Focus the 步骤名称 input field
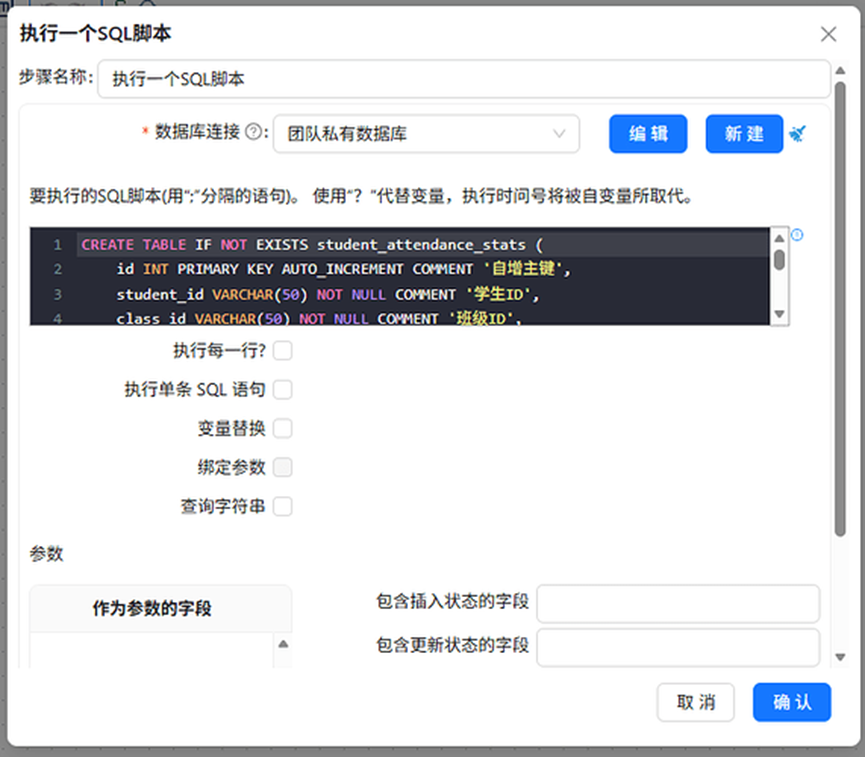This screenshot has width=865, height=757. pos(464,79)
